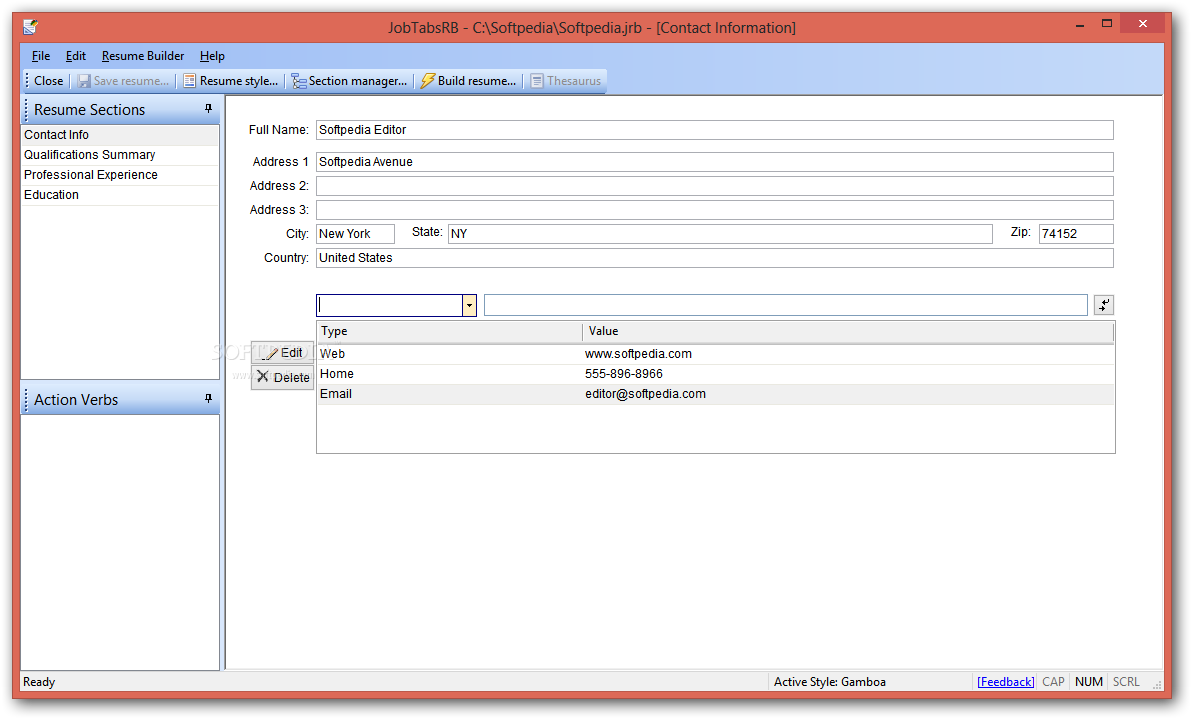Click the Country field with United States
The width and height of the screenshot is (1192, 719).
pyautogui.click(x=715, y=258)
